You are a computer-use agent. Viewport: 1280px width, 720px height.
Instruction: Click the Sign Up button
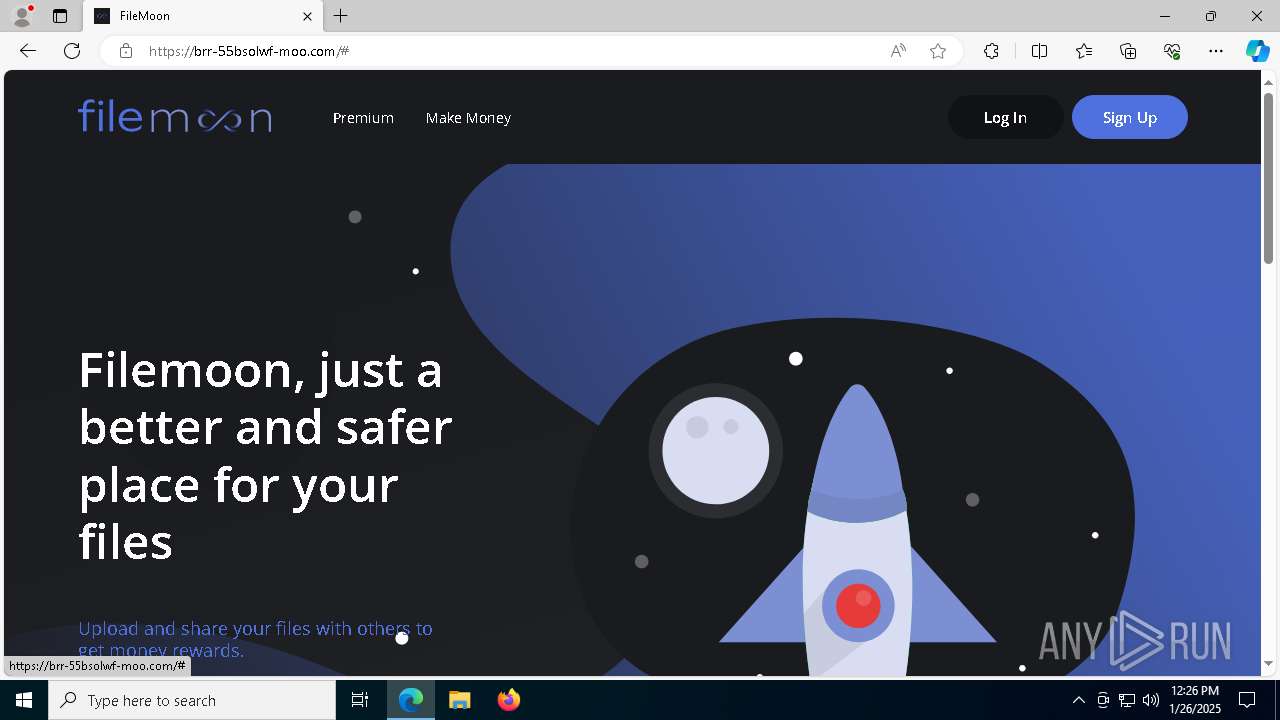click(x=1130, y=117)
